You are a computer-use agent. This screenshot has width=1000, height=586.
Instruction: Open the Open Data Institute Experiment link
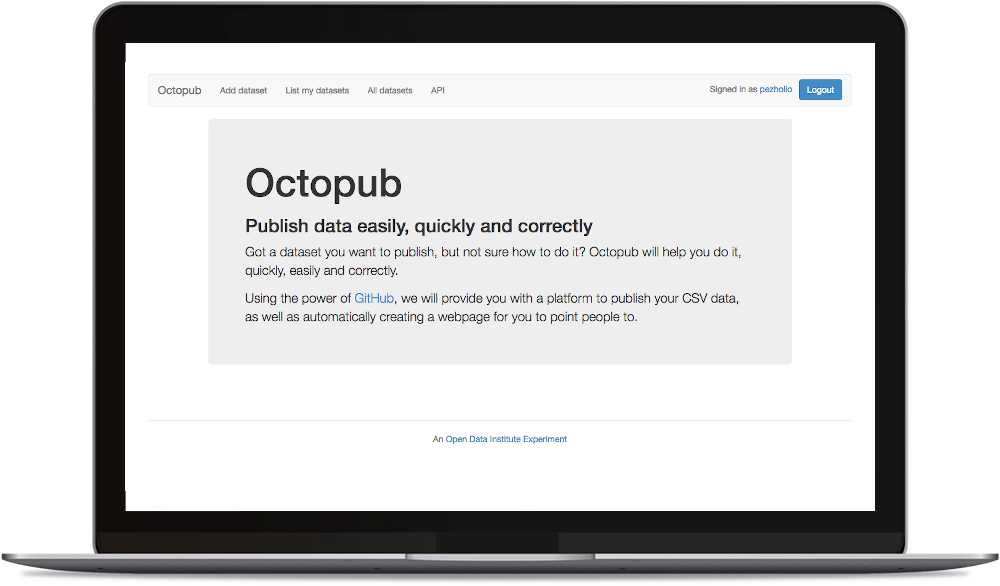click(x=506, y=439)
